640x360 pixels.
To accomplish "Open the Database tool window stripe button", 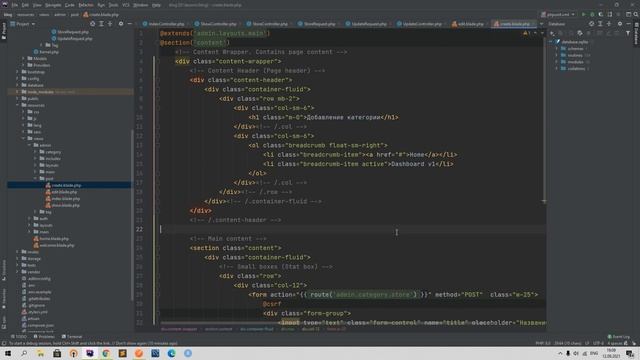I will 636,33.
